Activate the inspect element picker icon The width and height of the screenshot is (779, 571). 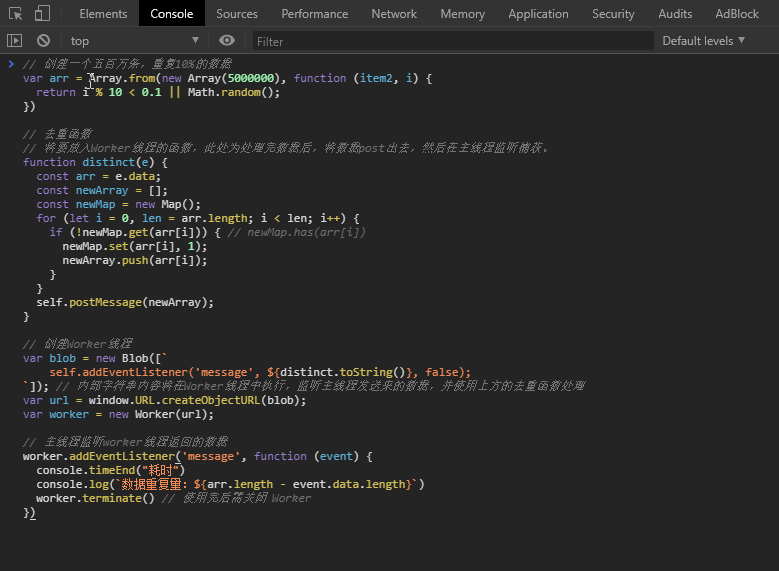[x=15, y=14]
